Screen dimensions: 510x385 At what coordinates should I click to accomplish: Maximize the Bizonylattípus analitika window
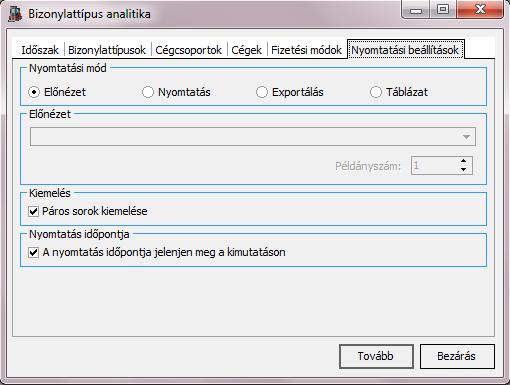pyautogui.click(x=443, y=9)
